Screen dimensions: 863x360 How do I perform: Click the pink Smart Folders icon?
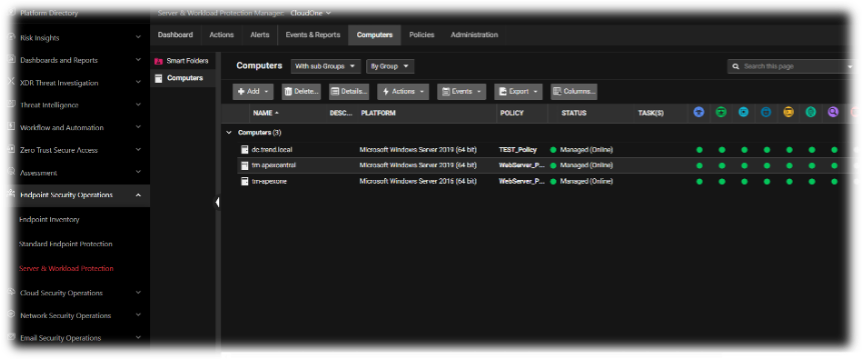click(x=159, y=61)
